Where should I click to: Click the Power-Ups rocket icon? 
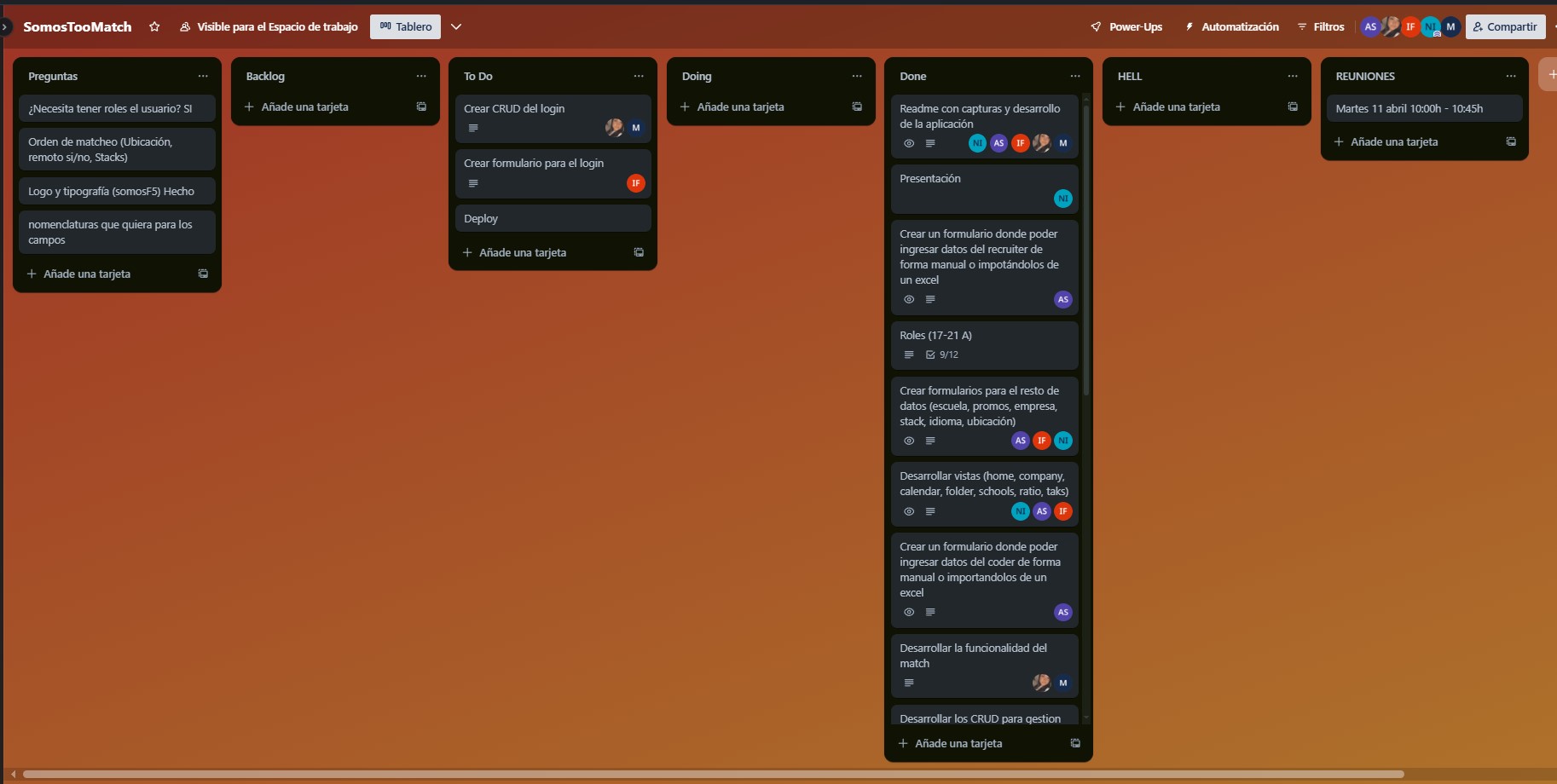(1096, 26)
